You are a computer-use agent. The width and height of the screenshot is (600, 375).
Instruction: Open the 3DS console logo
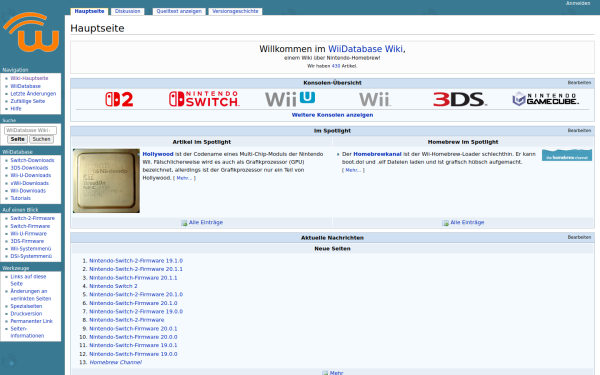click(x=460, y=99)
